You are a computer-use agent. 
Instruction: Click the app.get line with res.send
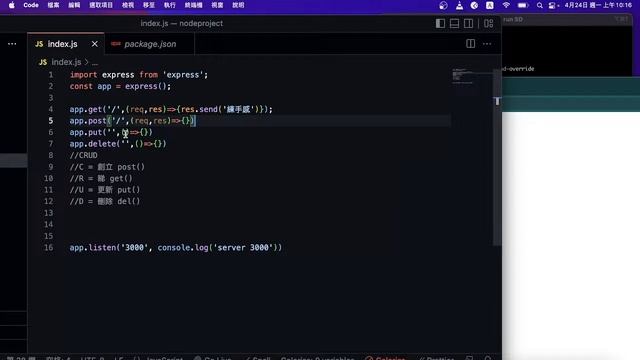(x=171, y=109)
